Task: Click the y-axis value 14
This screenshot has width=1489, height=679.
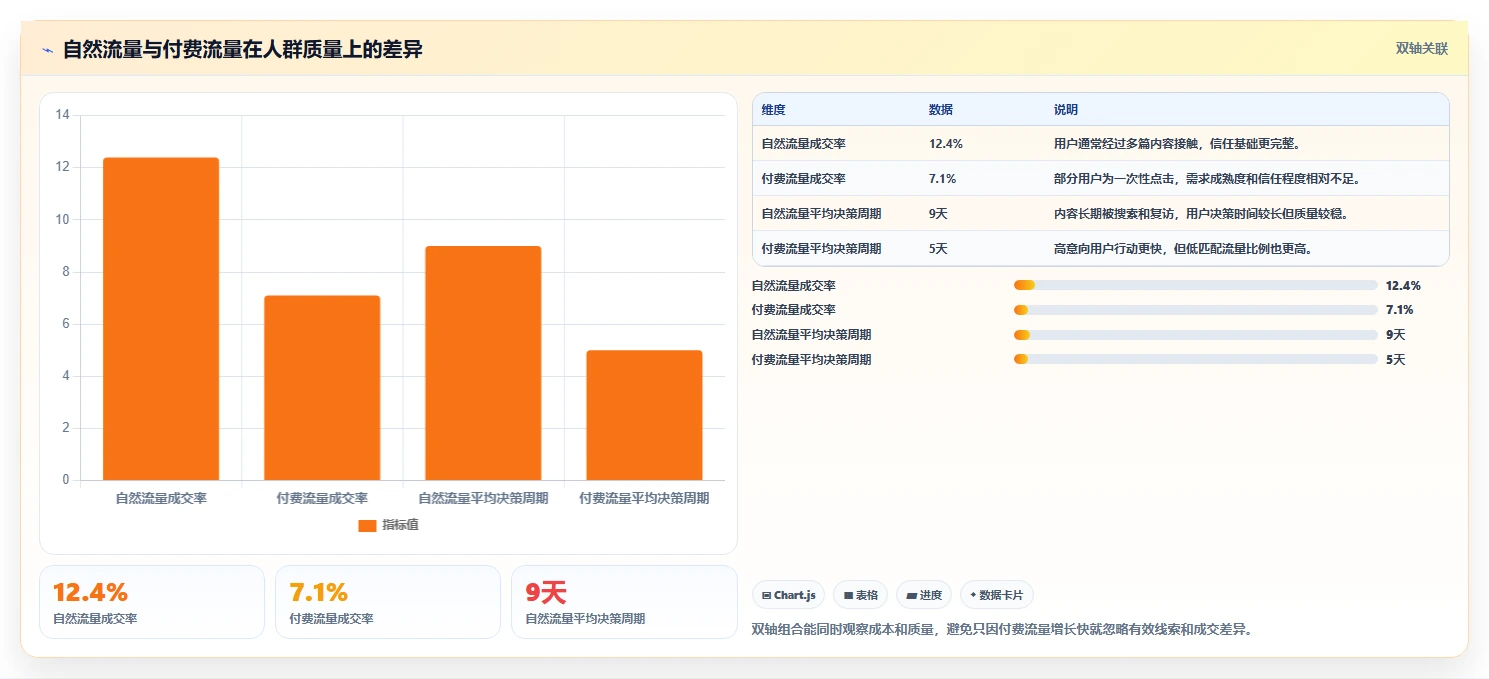Action: click(62, 115)
